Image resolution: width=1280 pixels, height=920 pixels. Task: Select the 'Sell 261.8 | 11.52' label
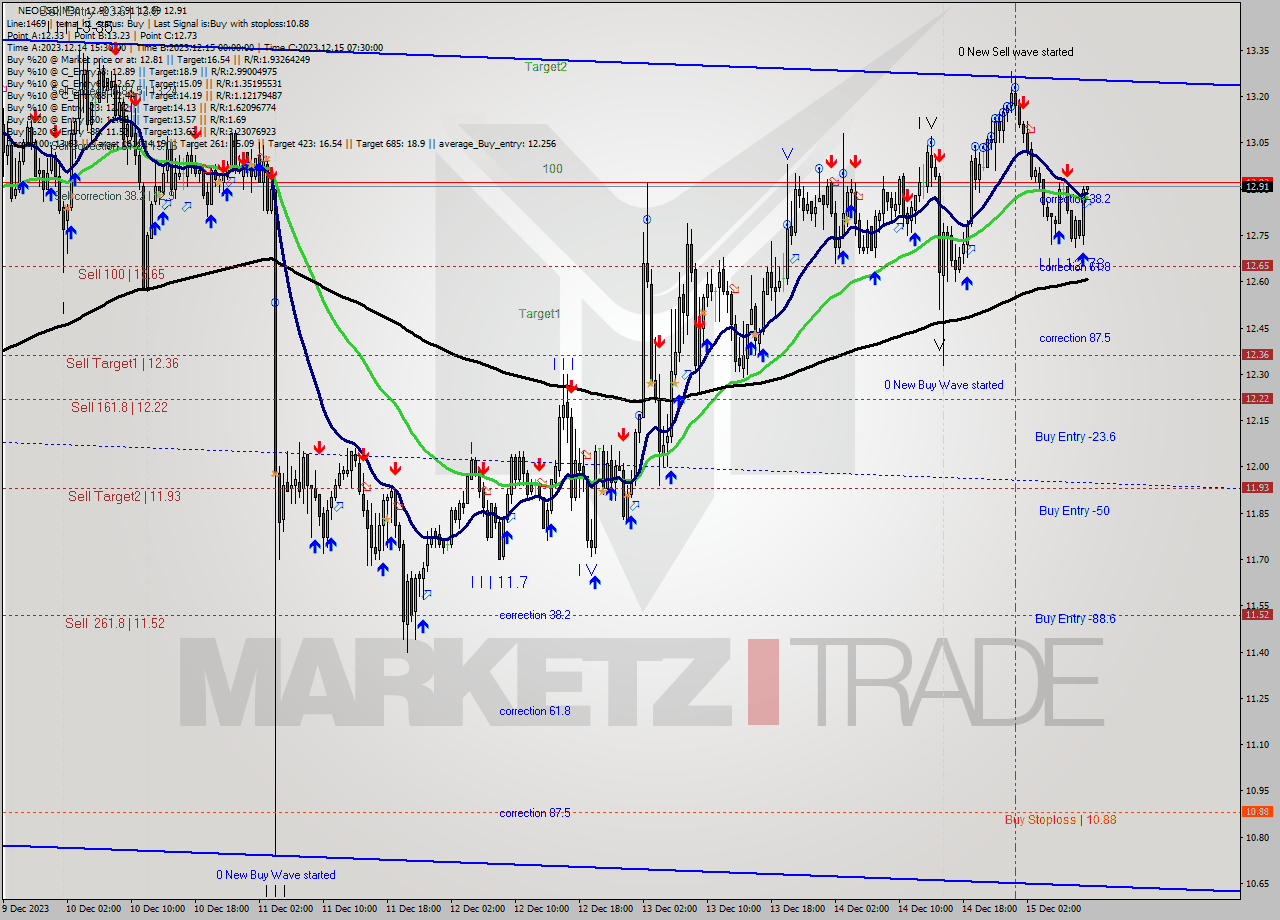[x=115, y=623]
